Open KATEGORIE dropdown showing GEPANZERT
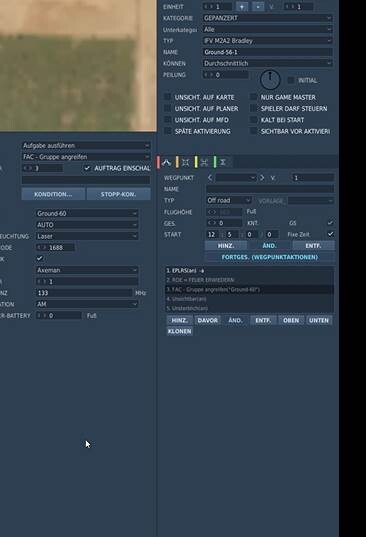Image resolution: width=366 pixels, height=537 pixels. point(267,18)
